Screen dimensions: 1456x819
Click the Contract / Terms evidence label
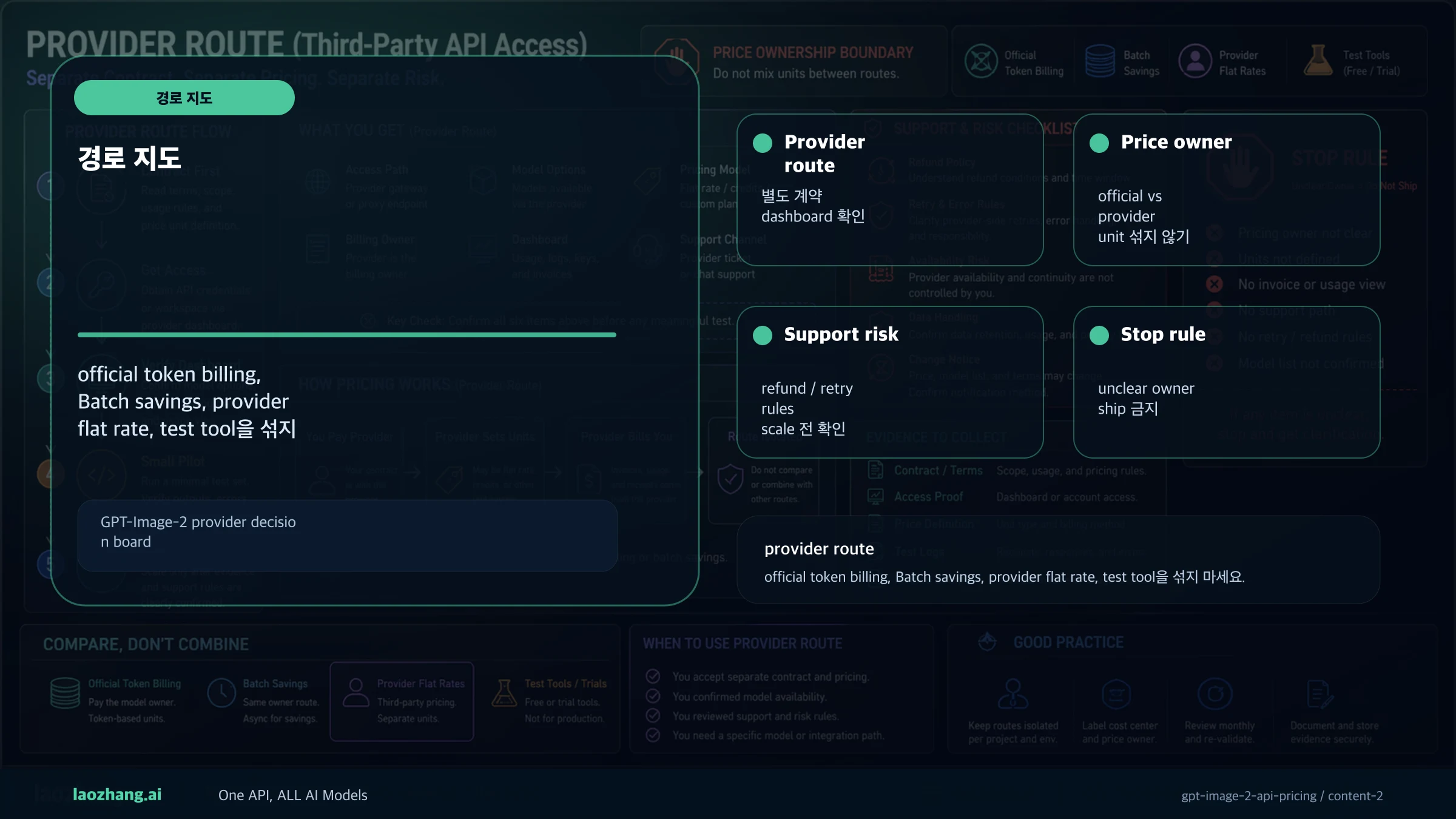point(939,470)
